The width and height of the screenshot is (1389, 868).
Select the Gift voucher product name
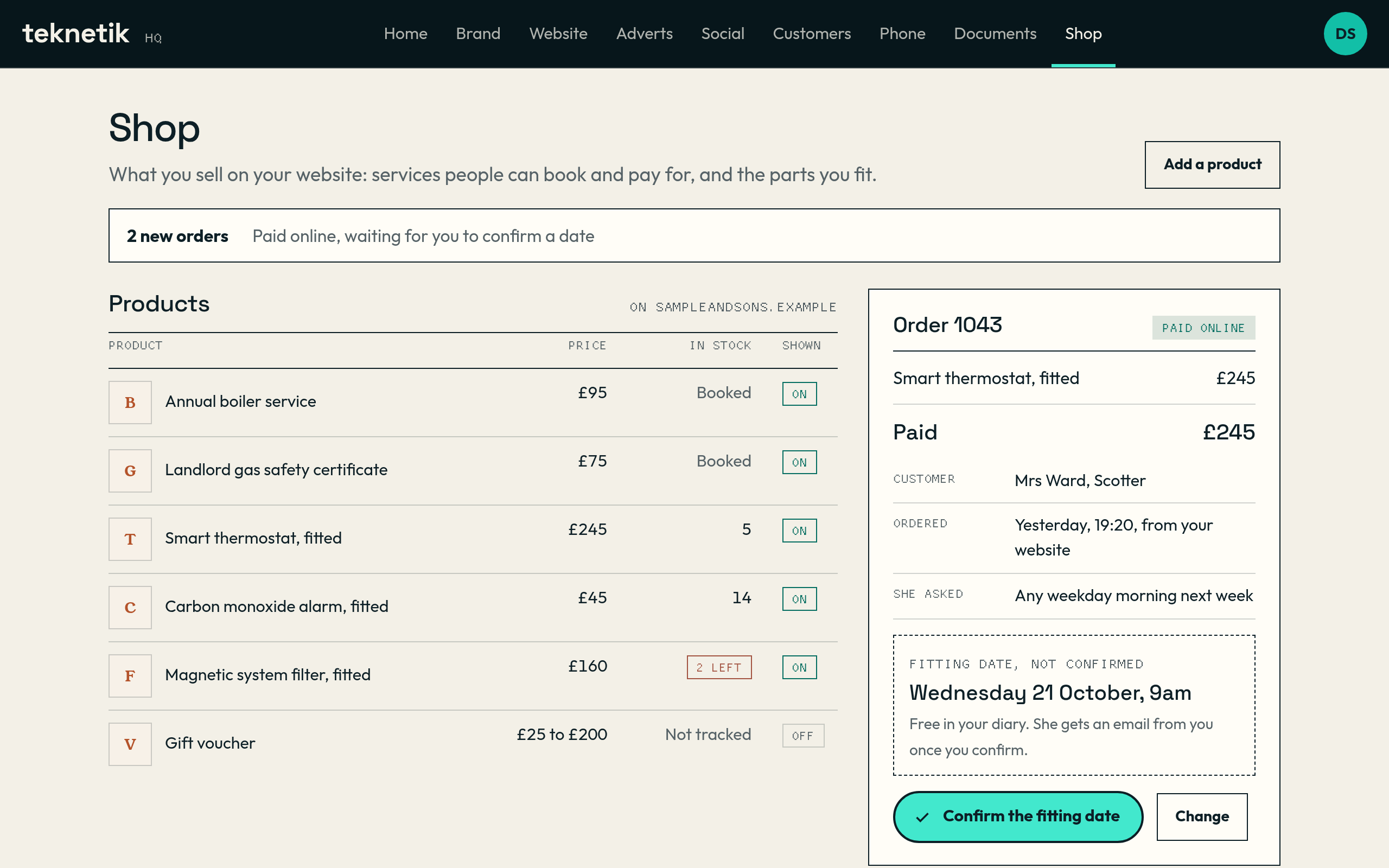point(210,743)
